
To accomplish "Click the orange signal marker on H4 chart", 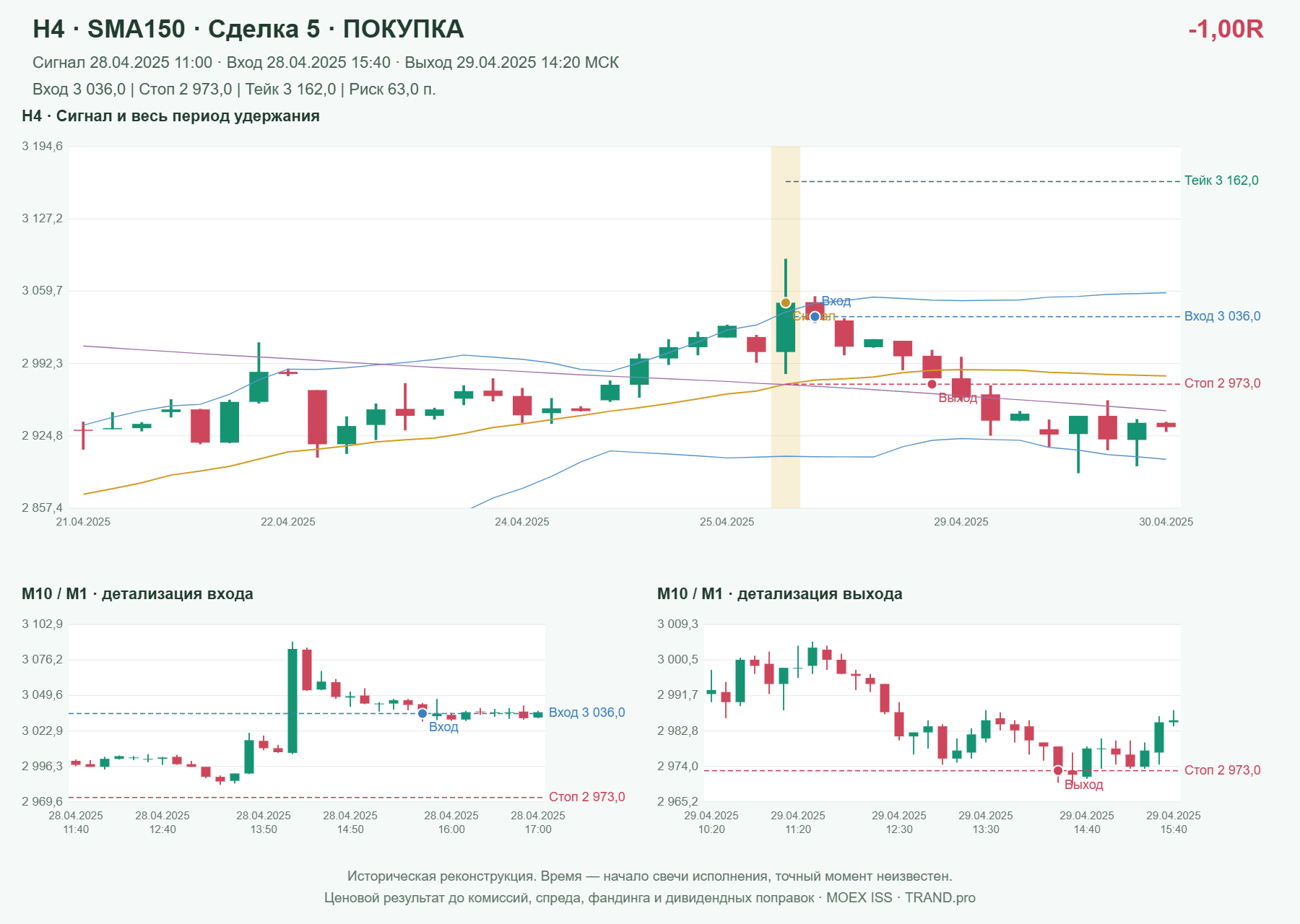I will (786, 302).
